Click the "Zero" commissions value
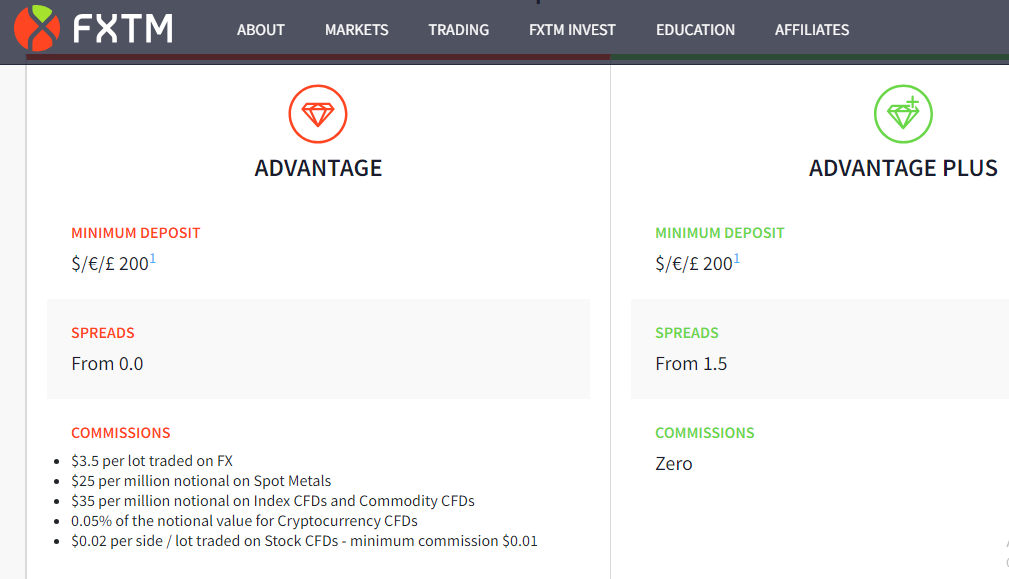Image resolution: width=1009 pixels, height=579 pixels. pos(674,464)
